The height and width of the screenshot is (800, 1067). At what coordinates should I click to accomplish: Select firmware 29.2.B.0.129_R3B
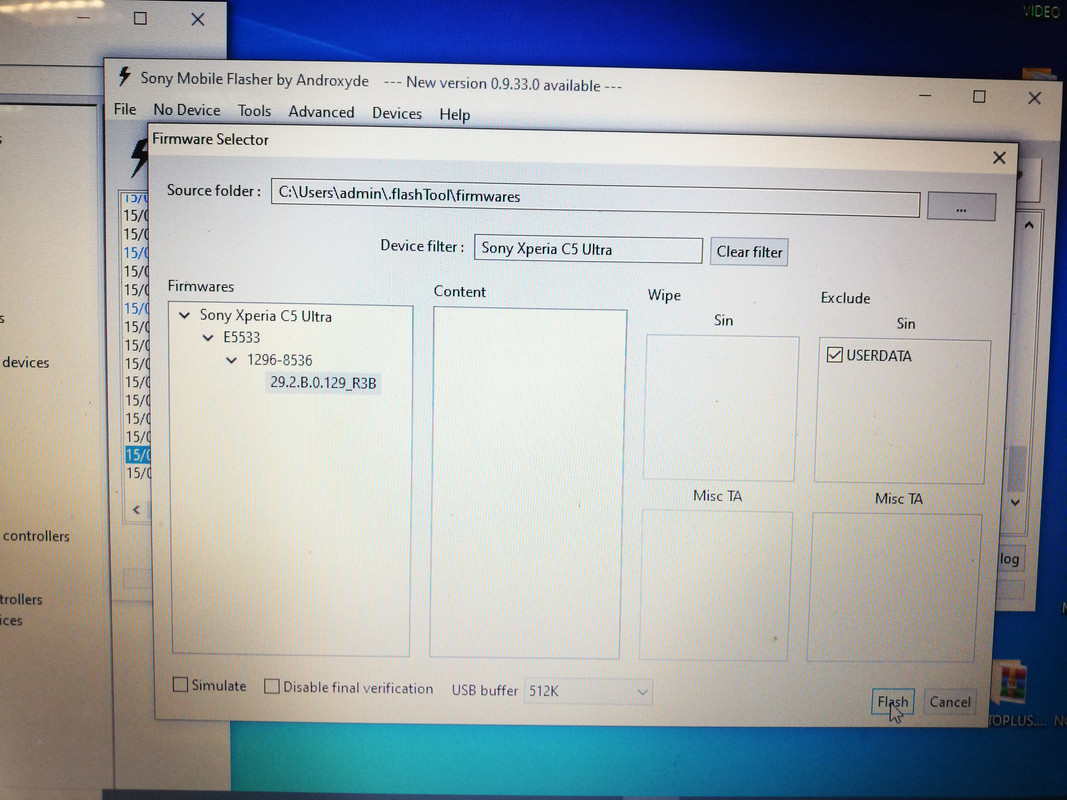click(323, 383)
